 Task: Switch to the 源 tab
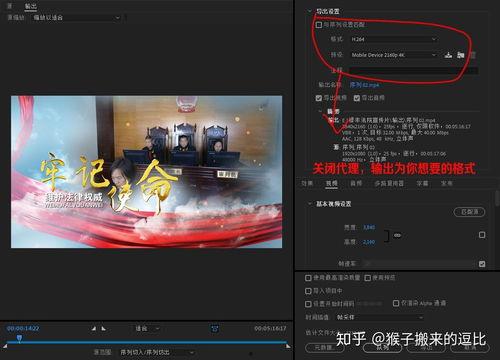10,6
